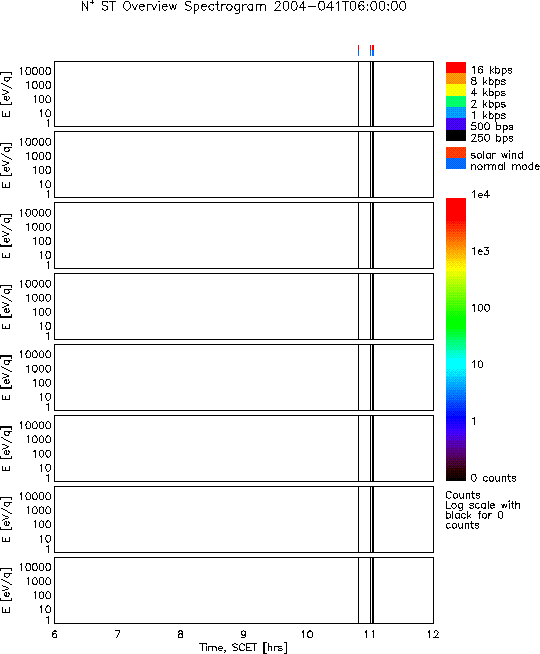Image resolution: width=540 pixels, height=654 pixels.
Task: Click the orange 8 kbps legend swatch
Action: click(x=456, y=79)
